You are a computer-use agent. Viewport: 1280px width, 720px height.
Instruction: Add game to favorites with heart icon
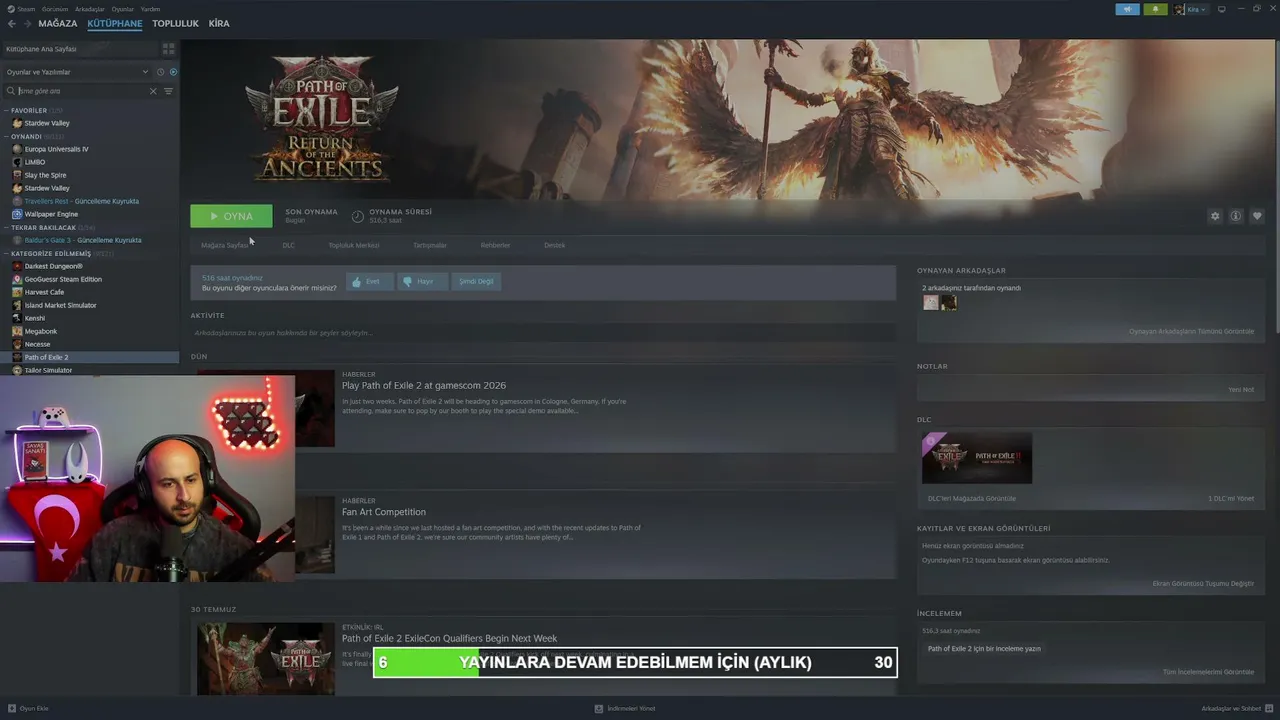pos(1257,216)
